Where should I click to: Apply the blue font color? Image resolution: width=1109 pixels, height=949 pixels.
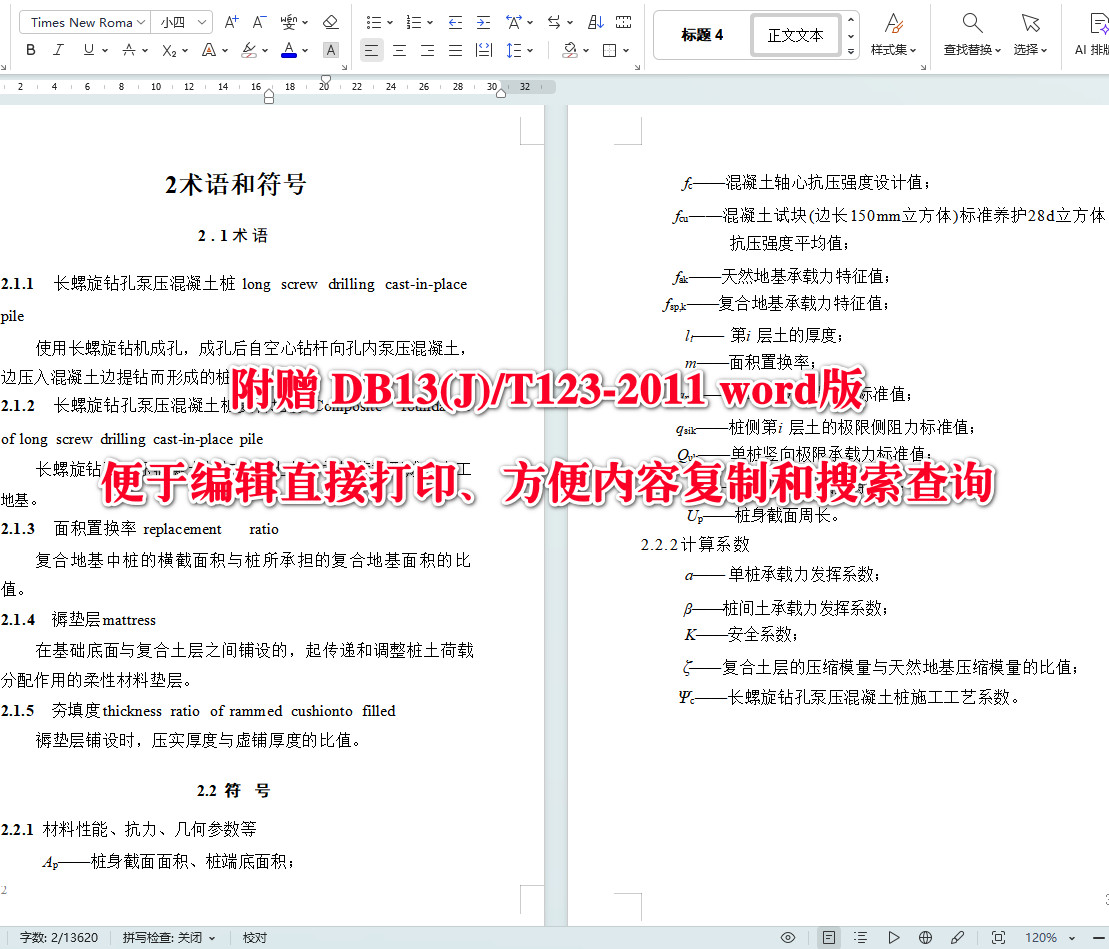(x=289, y=50)
